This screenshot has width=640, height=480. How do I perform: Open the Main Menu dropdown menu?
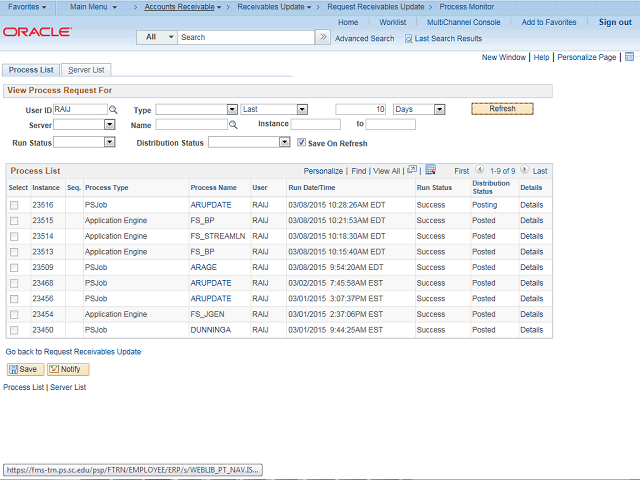coord(93,7)
